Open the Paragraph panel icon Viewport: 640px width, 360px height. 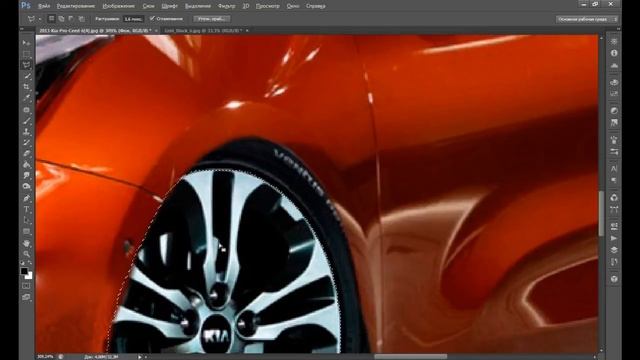click(x=614, y=180)
